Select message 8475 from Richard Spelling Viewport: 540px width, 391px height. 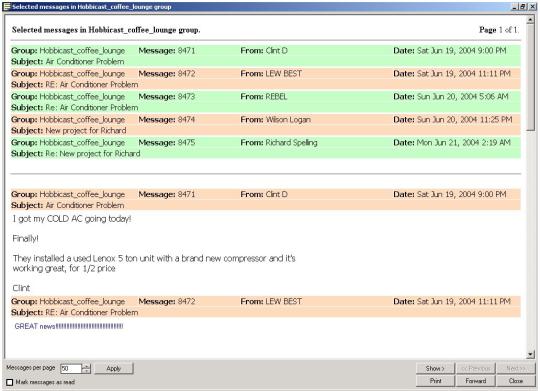266,148
